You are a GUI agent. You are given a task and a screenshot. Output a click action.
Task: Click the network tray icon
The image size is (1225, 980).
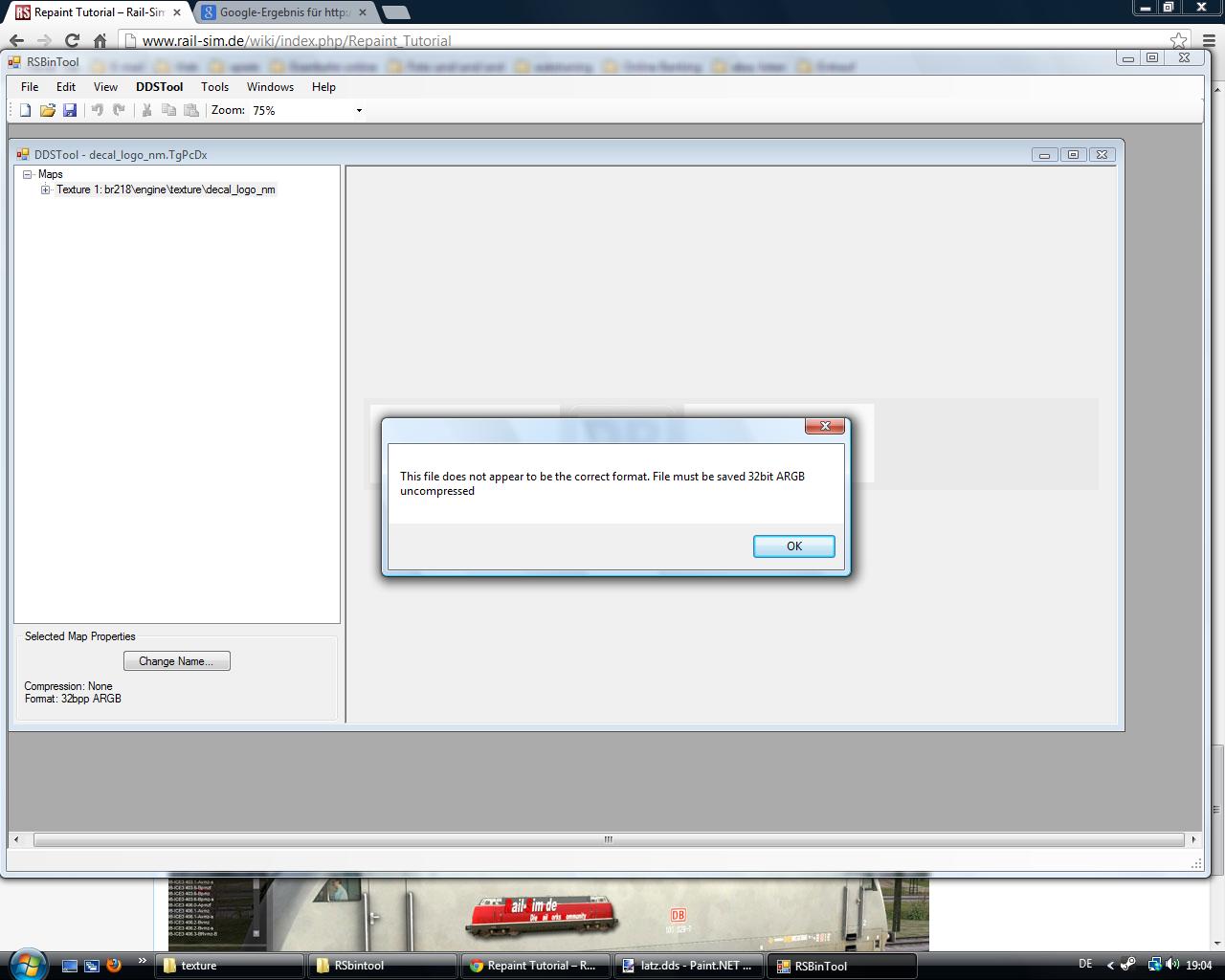(1154, 965)
